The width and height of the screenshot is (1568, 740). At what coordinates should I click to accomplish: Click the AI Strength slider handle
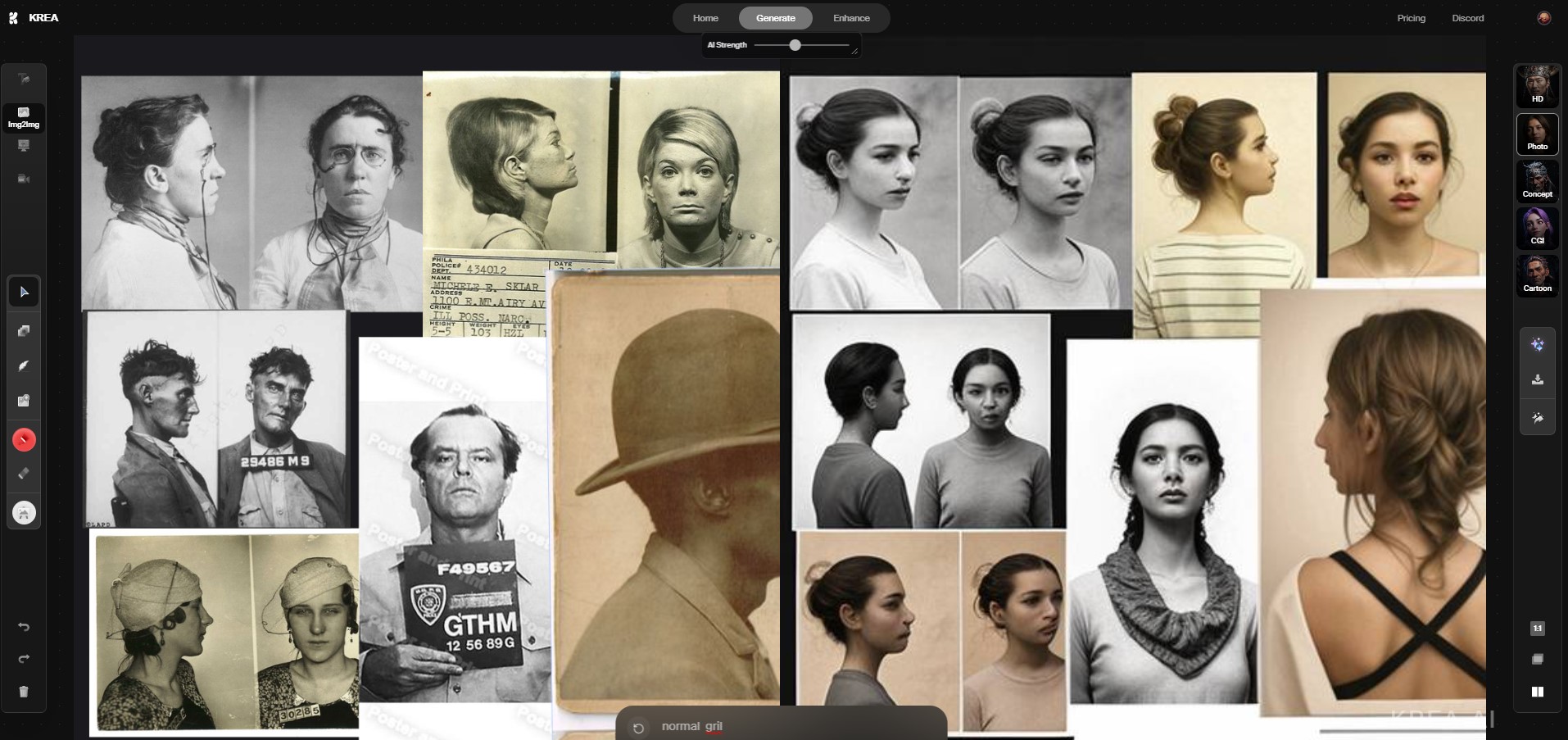(x=795, y=45)
